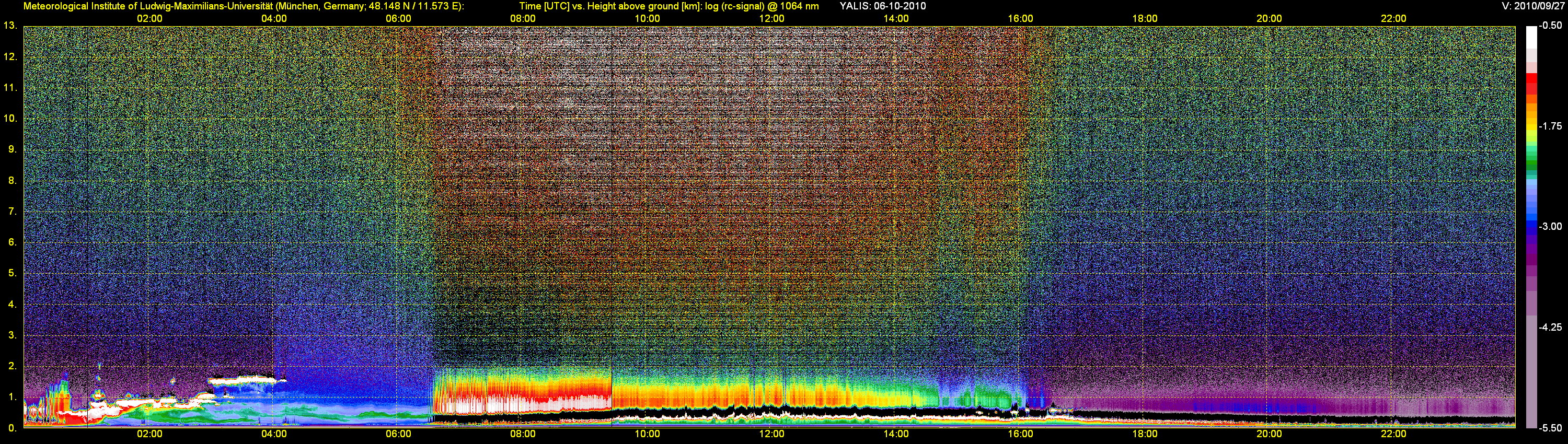The image size is (1568, 444).
Task: Click the '16:00' label on the top time axis
Action: click(x=1020, y=18)
